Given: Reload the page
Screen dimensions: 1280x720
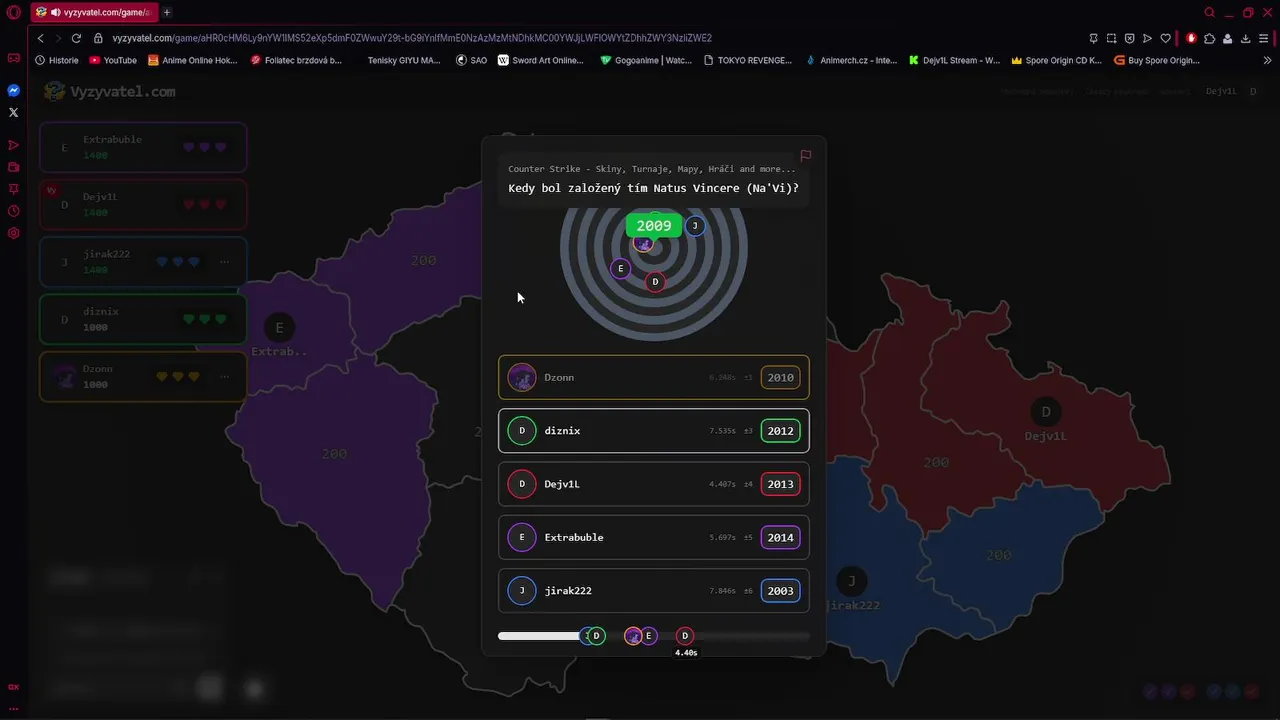Looking at the screenshot, I should tap(76, 38).
